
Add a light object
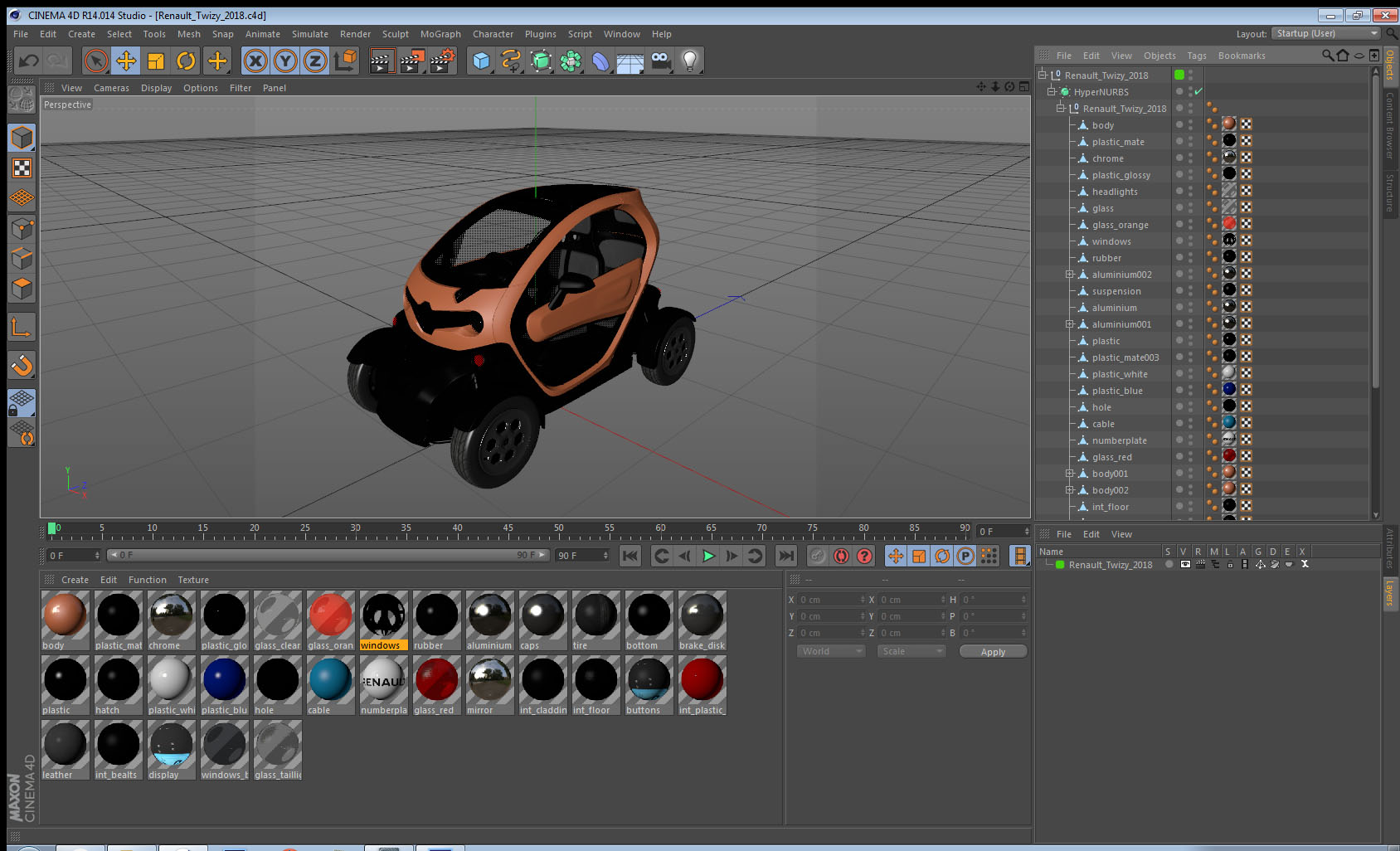click(690, 61)
